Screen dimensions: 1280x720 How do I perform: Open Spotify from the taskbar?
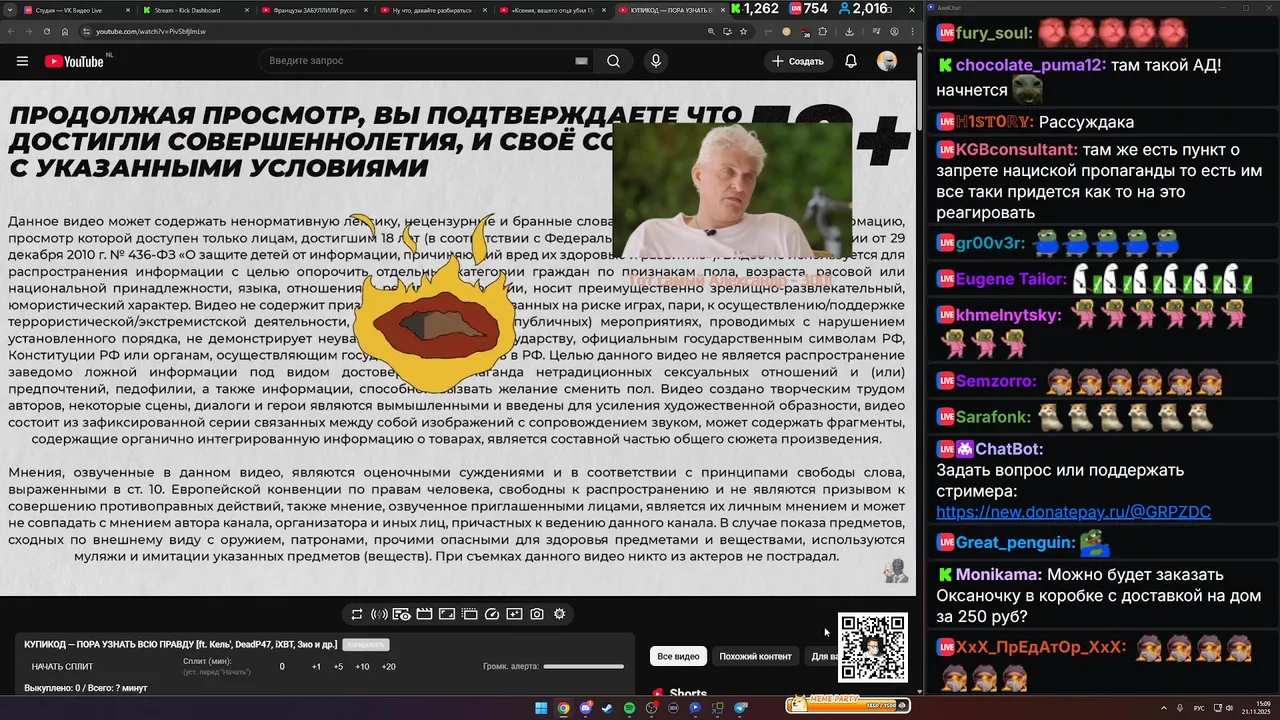coord(630,708)
